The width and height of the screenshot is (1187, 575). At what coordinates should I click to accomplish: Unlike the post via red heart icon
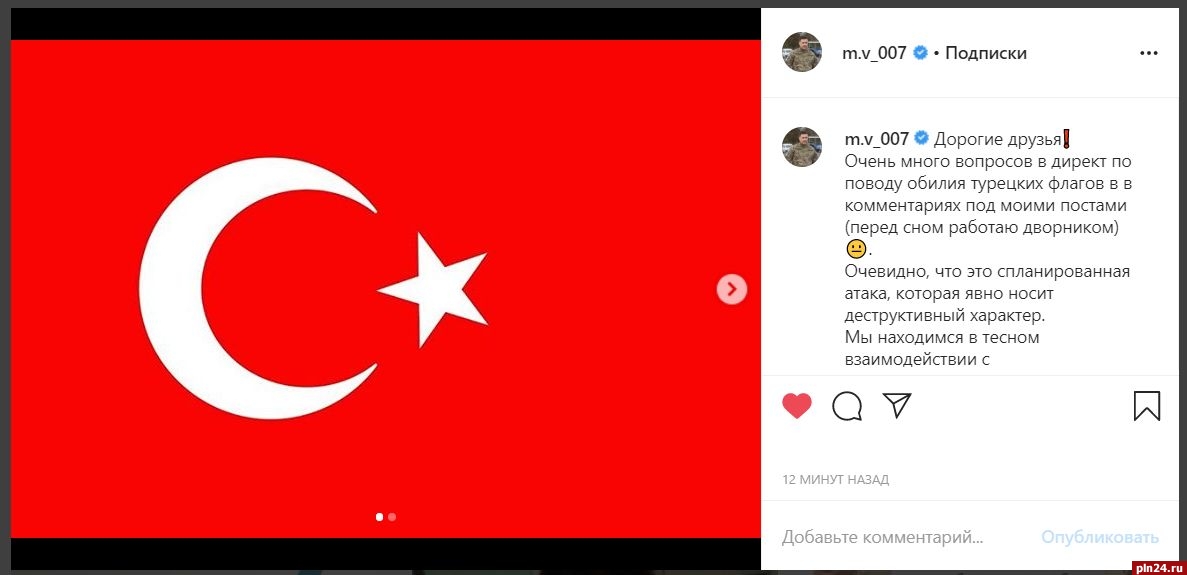[796, 406]
